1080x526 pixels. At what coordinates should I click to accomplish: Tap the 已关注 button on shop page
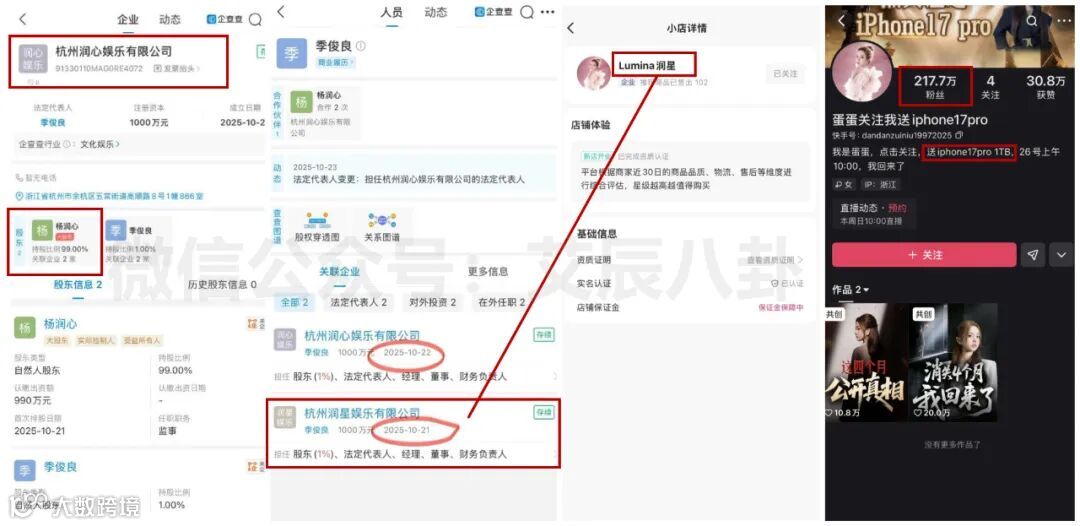tap(785, 74)
